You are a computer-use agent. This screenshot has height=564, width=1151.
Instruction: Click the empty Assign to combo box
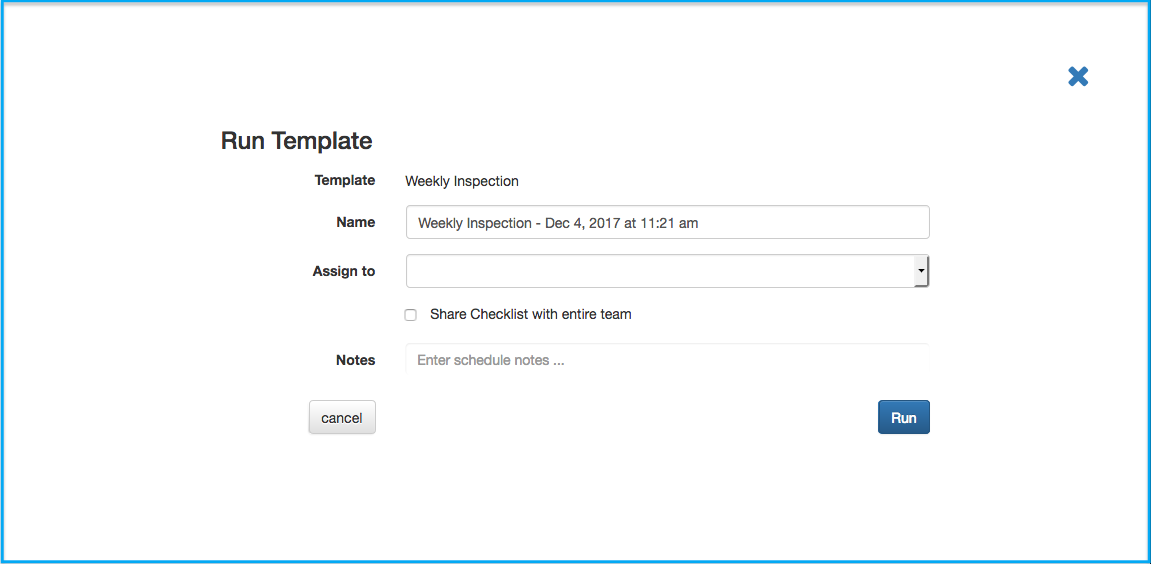[667, 272]
